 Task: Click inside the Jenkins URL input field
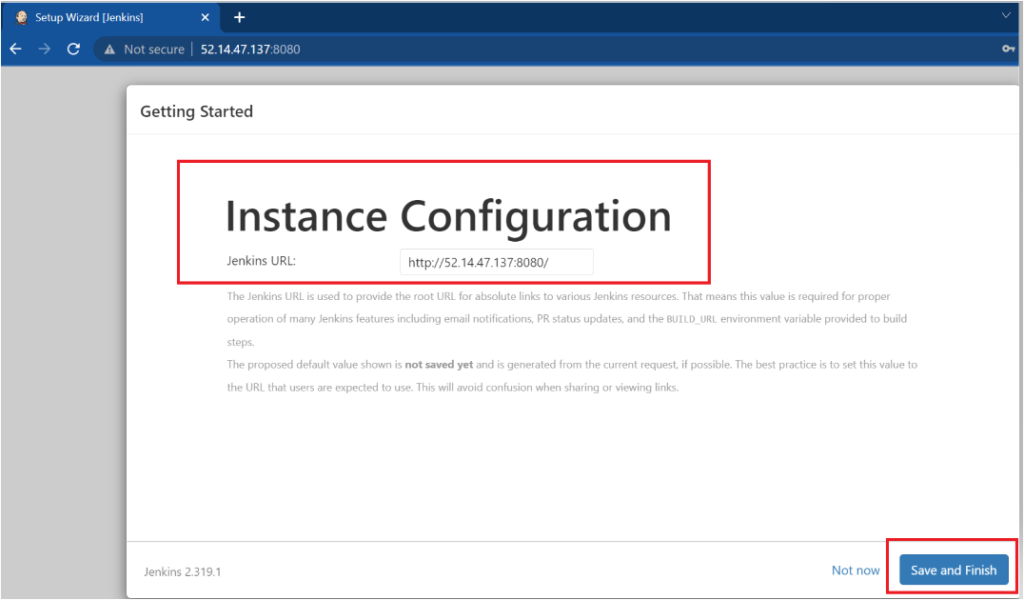(496, 261)
